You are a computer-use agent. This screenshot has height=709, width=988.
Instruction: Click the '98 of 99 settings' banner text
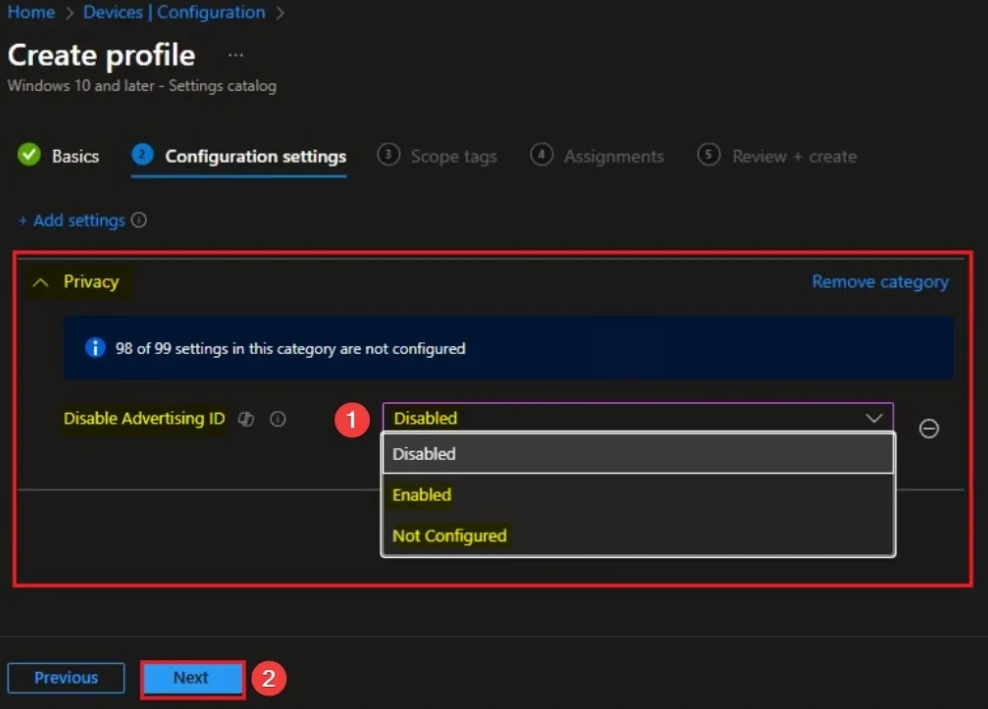[290, 349]
